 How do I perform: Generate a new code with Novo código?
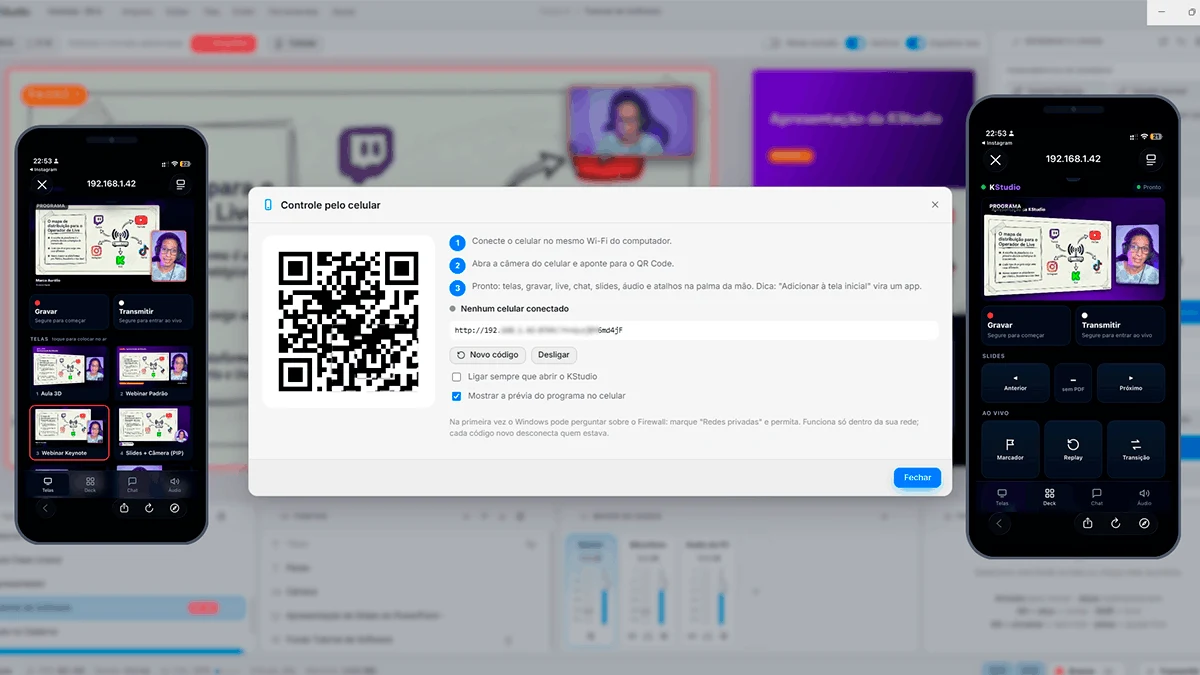488,355
